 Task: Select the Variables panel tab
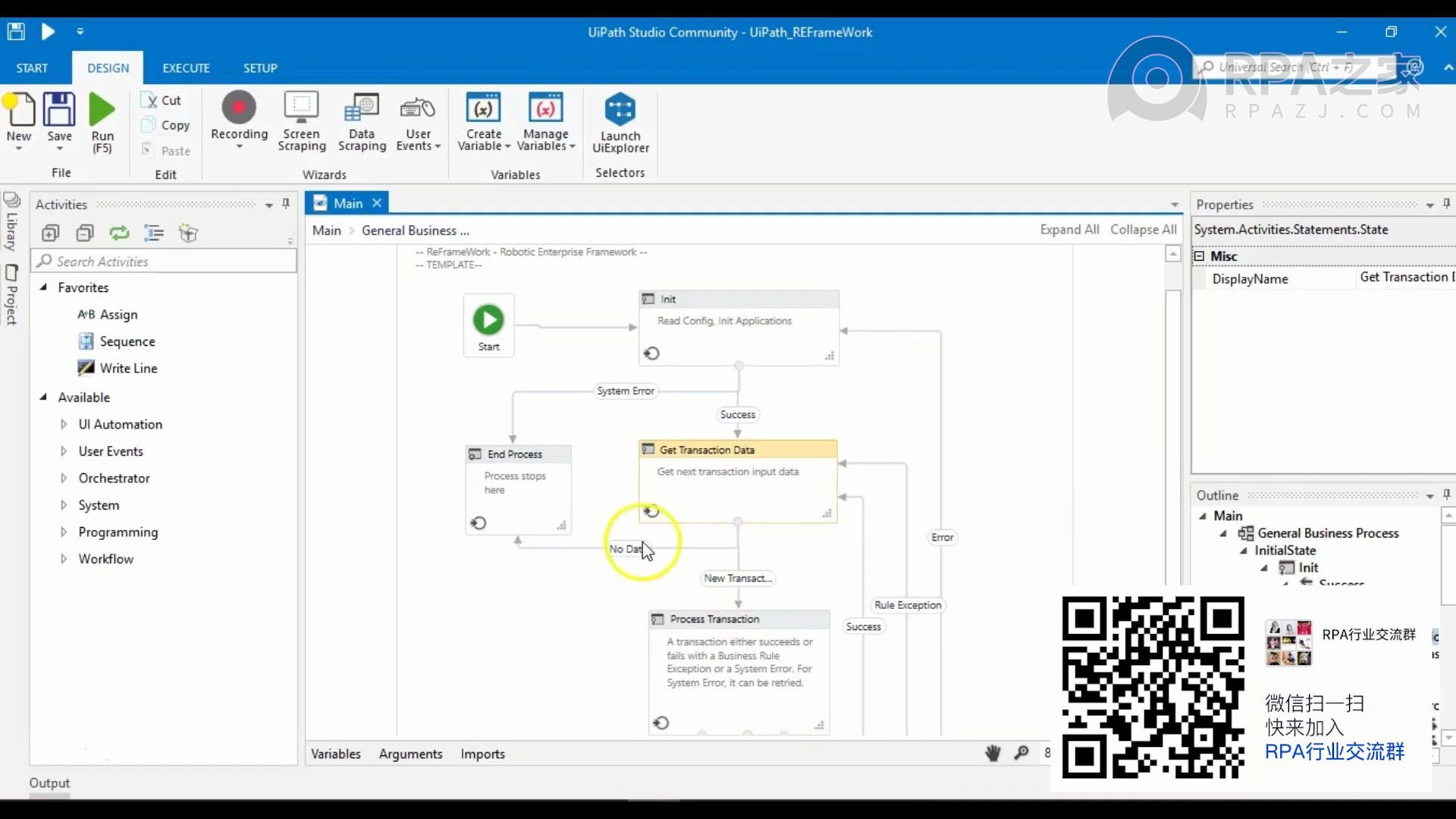tap(335, 753)
